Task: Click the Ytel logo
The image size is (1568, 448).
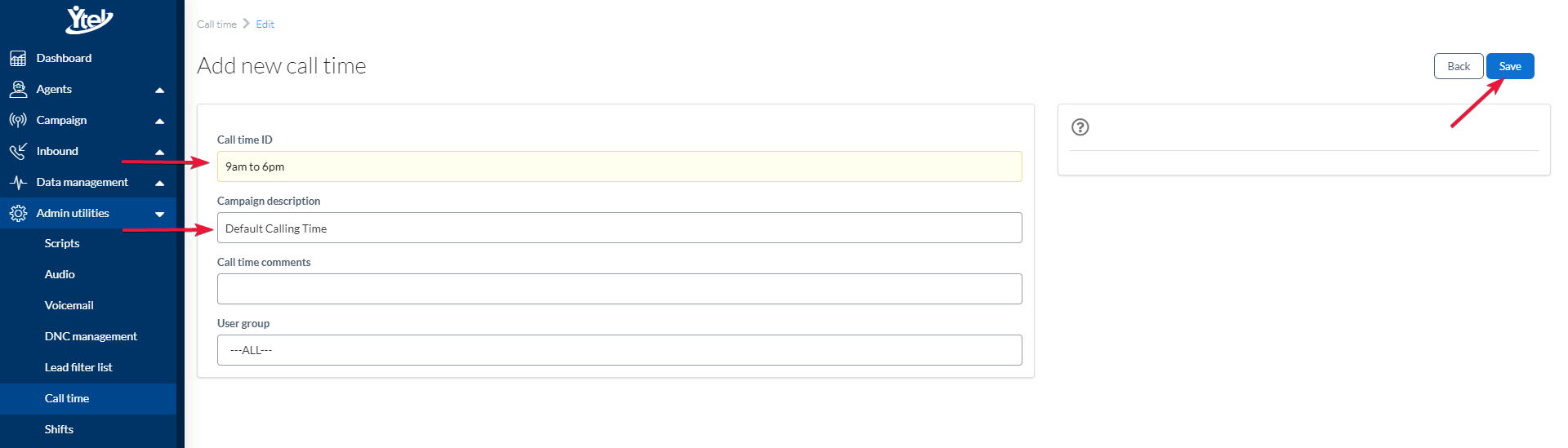Action: pos(88,19)
